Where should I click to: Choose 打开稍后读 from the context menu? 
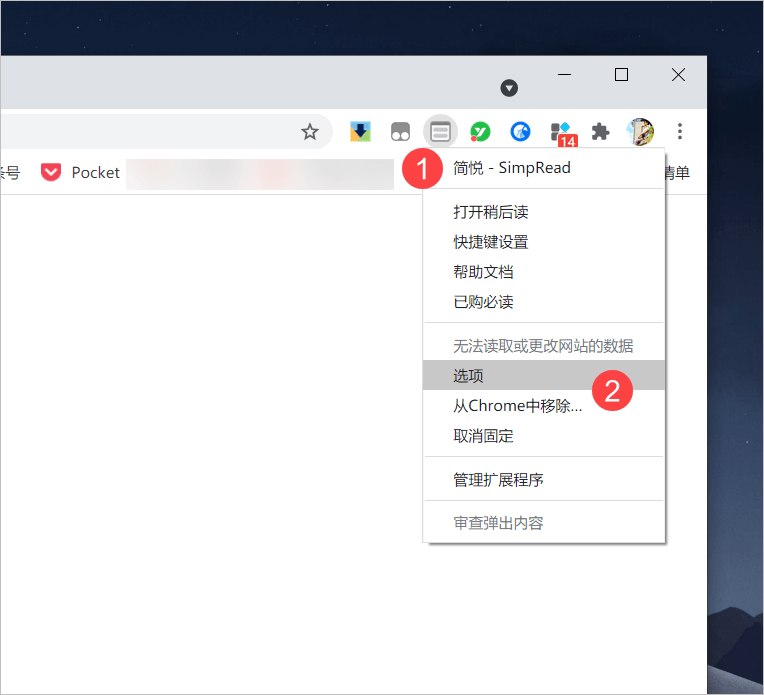544,212
